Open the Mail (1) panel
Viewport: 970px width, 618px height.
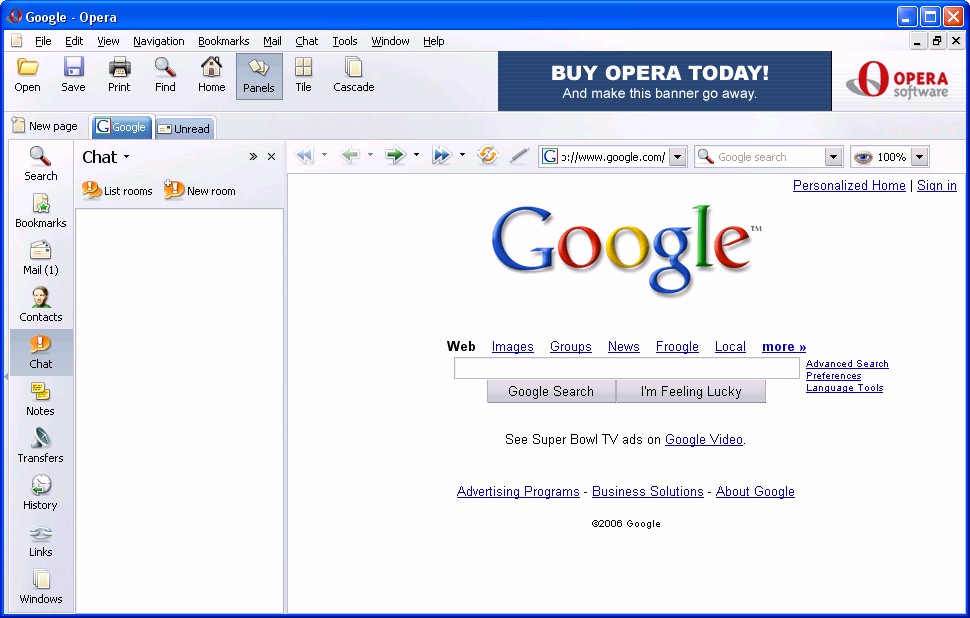[41, 258]
